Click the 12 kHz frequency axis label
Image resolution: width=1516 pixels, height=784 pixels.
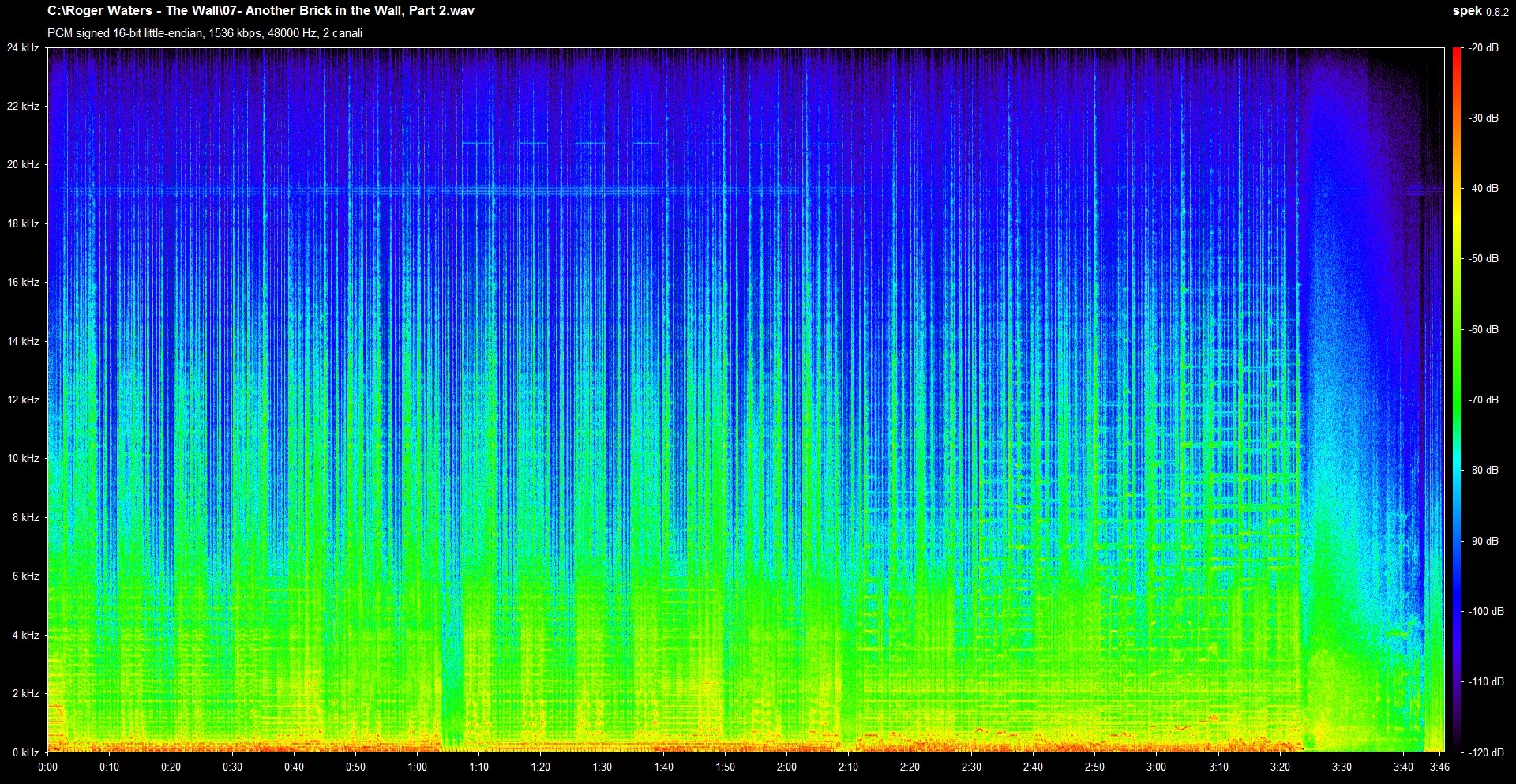pos(24,400)
